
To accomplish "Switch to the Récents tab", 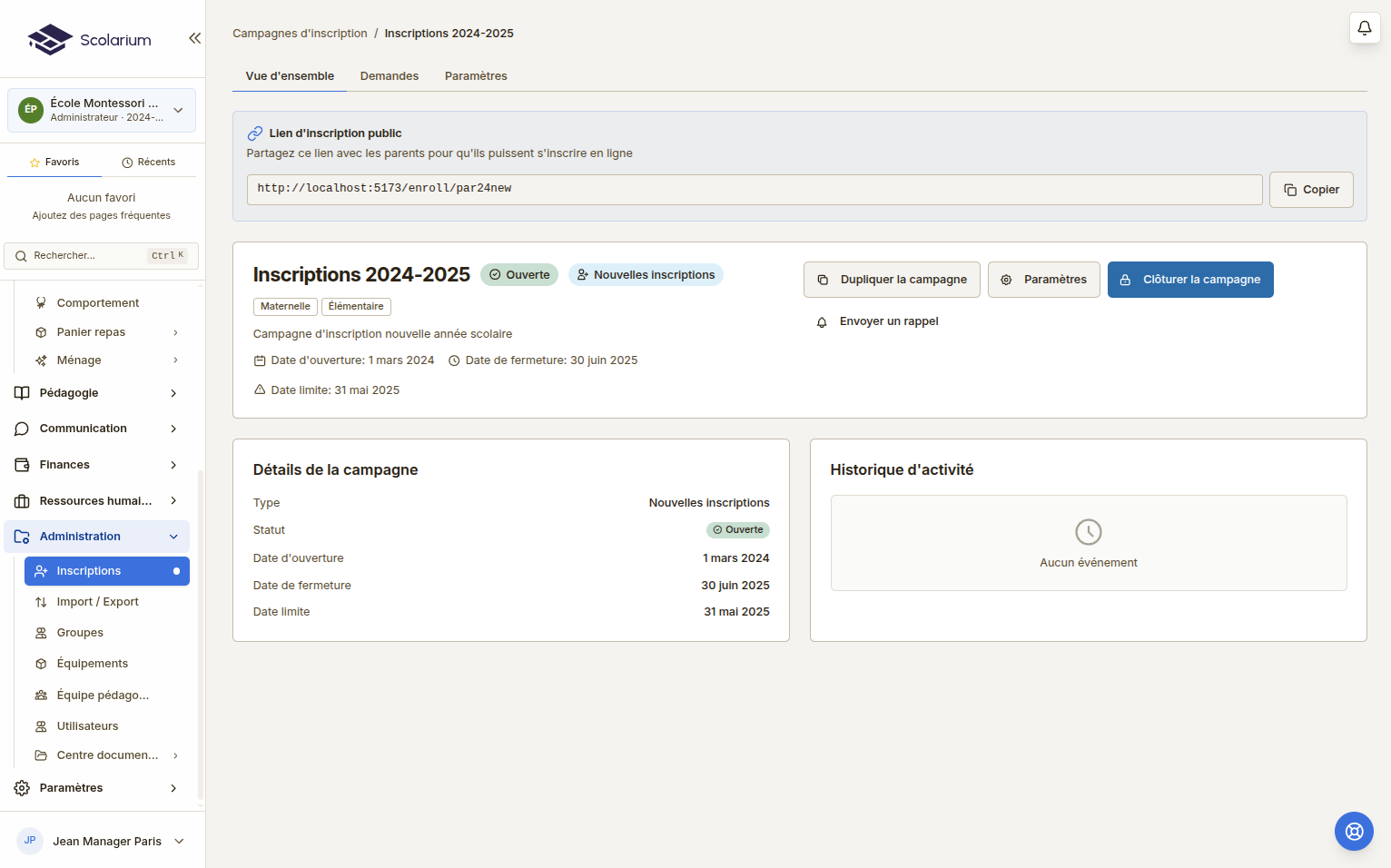I will 149,163.
